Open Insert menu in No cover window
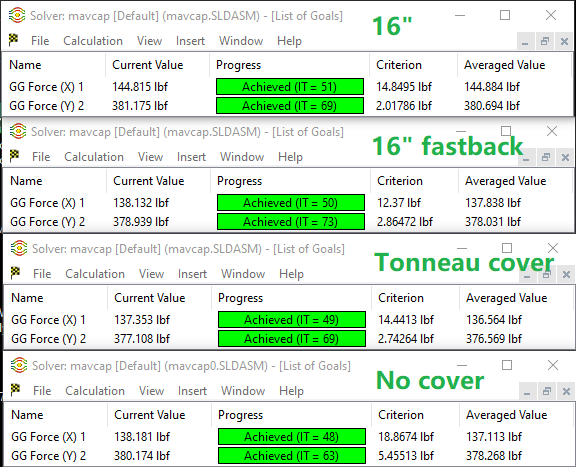 [x=192, y=391]
